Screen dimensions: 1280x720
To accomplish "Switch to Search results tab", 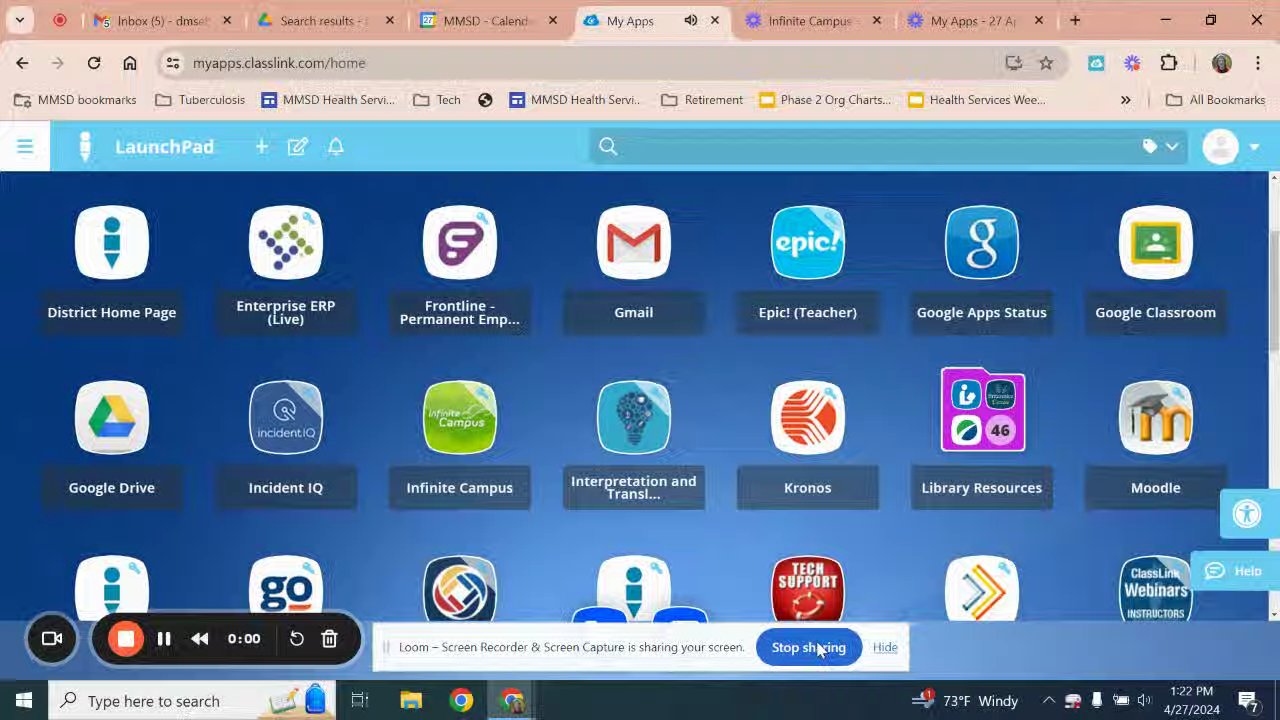I will [x=323, y=20].
